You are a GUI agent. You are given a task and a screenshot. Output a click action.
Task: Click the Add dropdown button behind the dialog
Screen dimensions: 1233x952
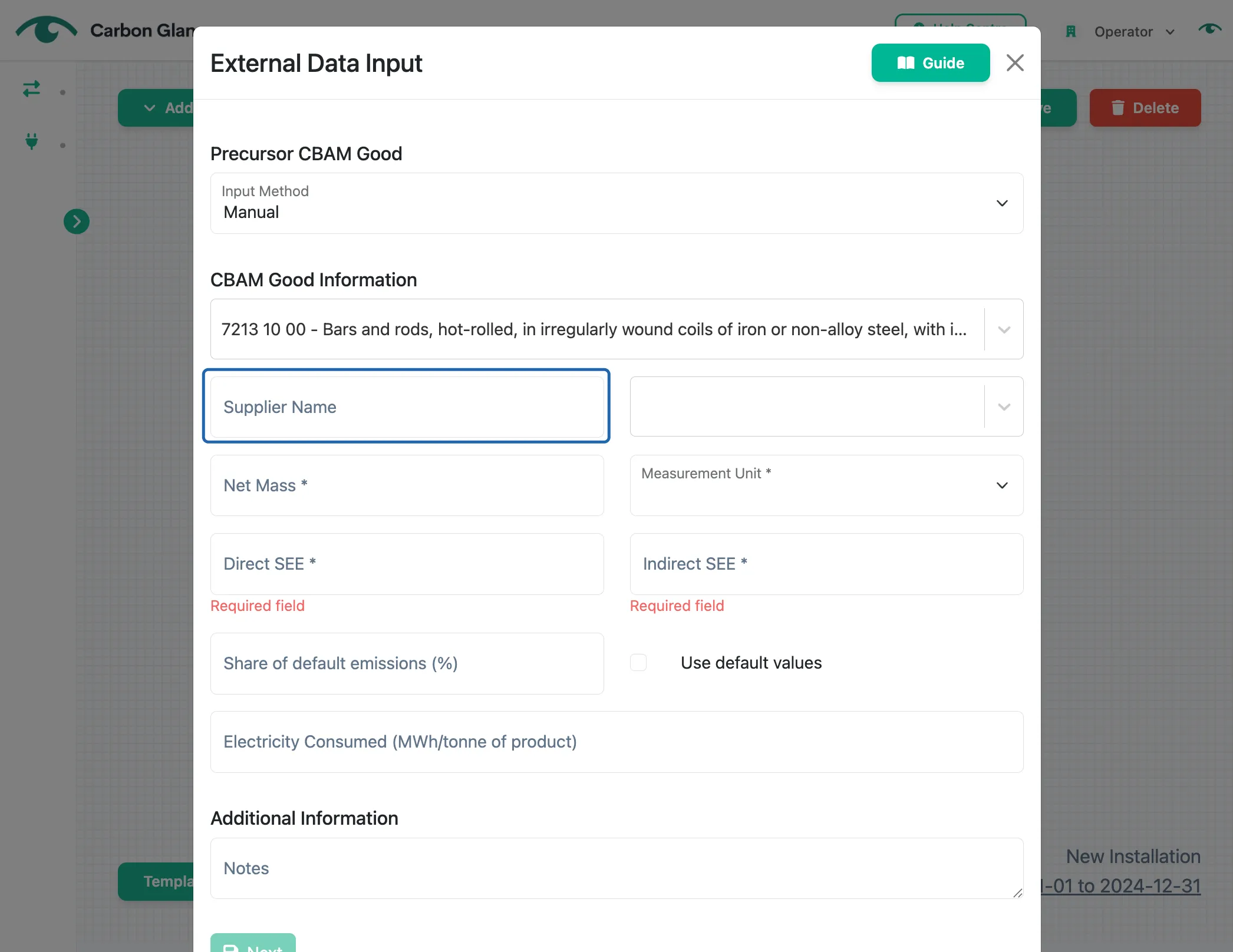156,108
